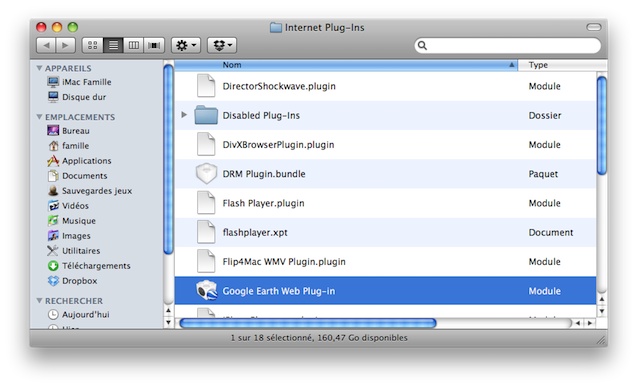
Task: Click the green zoom window button
Action: click(x=73, y=27)
